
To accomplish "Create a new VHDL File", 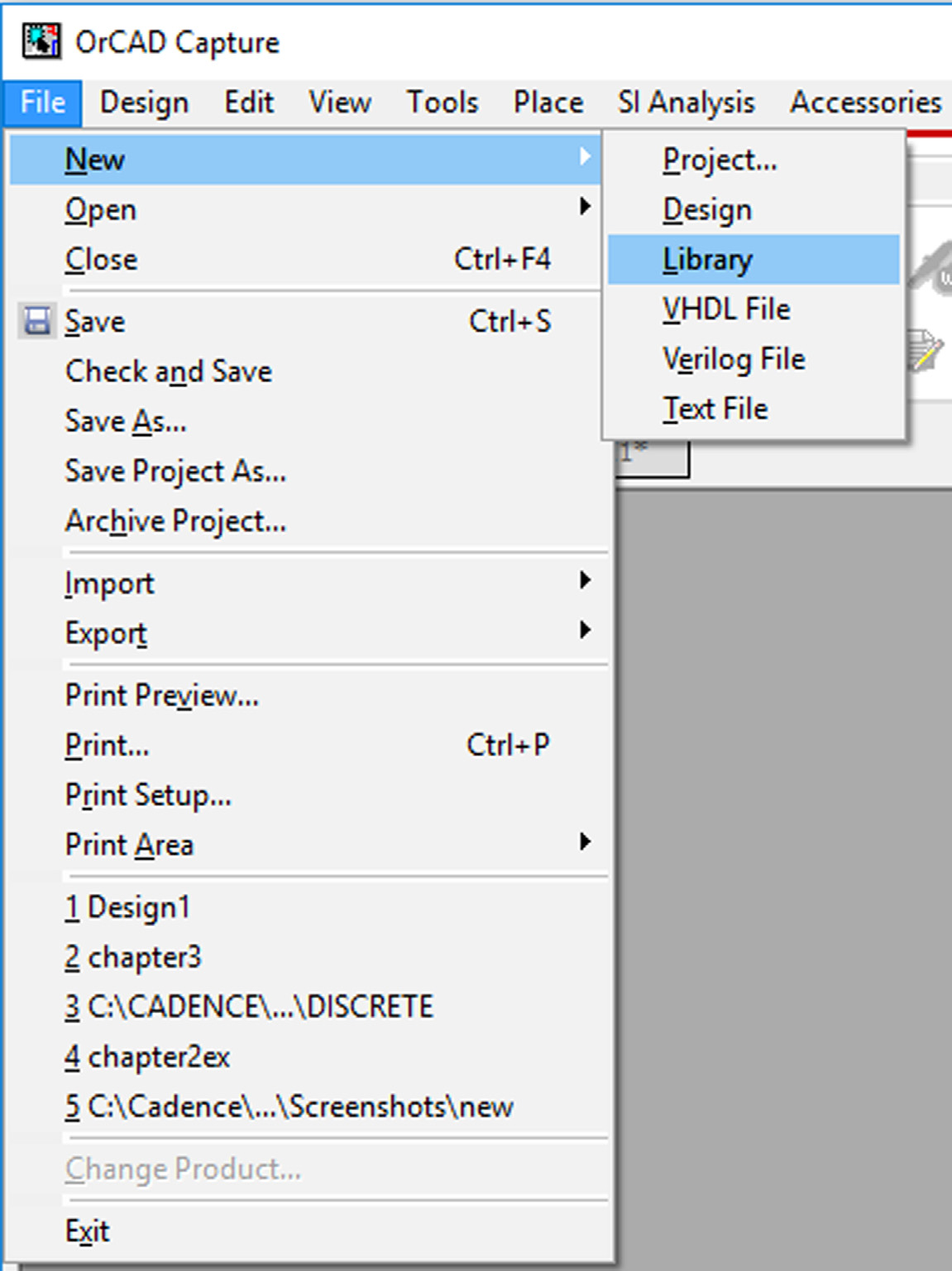I will pos(726,309).
